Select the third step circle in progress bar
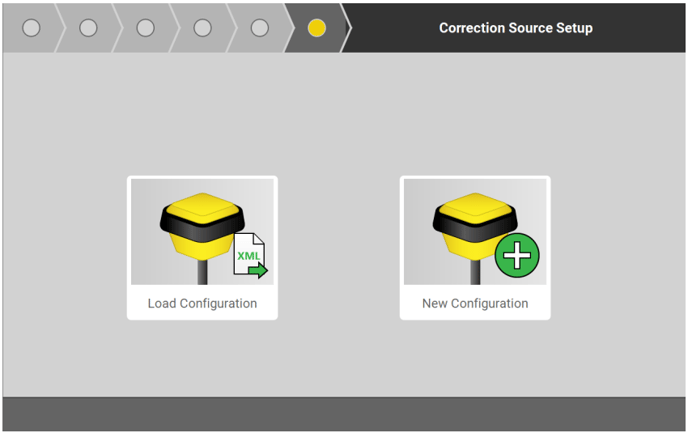Image resolution: width=688 pixels, height=433 pixels. click(145, 28)
